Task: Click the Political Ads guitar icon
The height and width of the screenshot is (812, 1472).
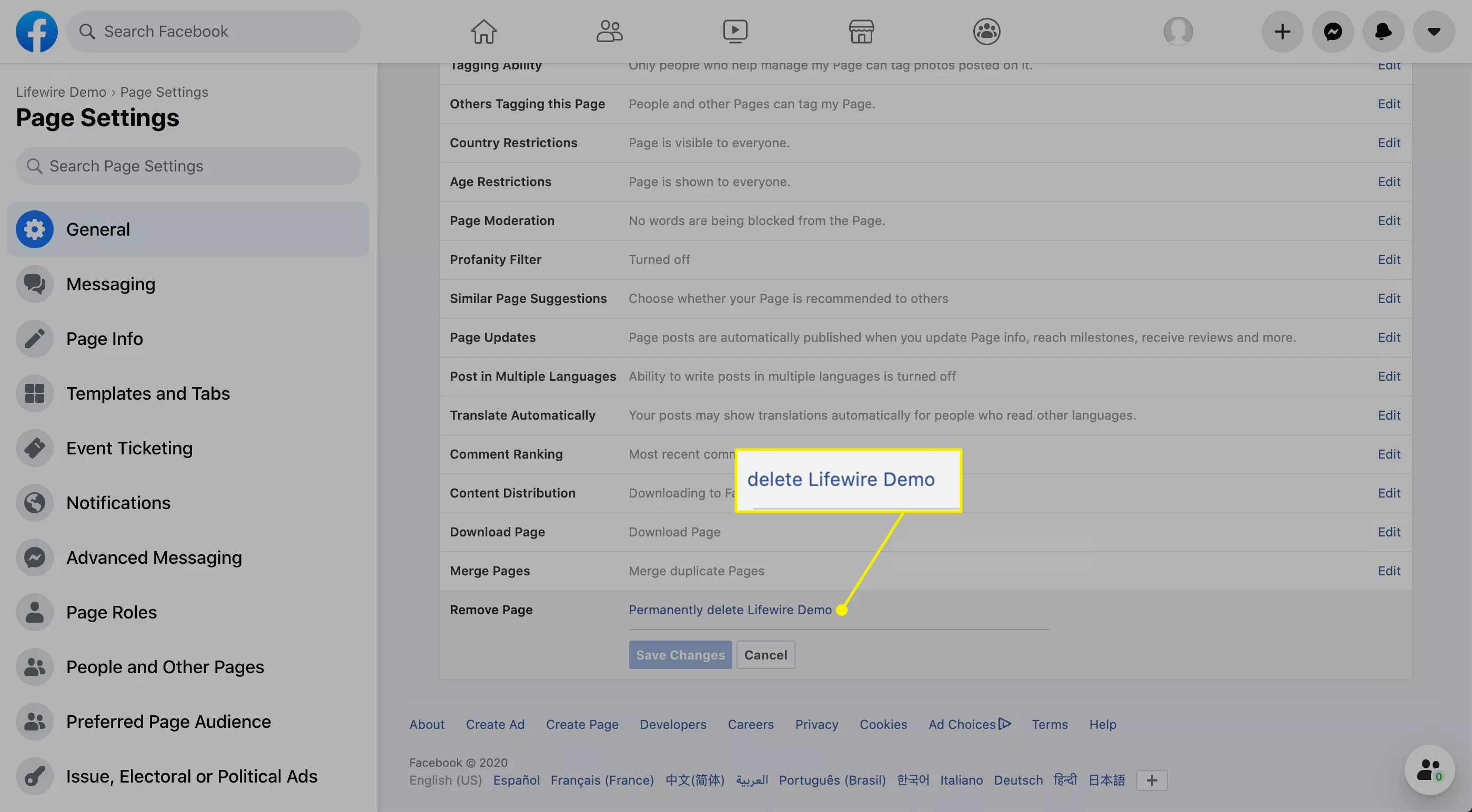Action: pos(34,776)
